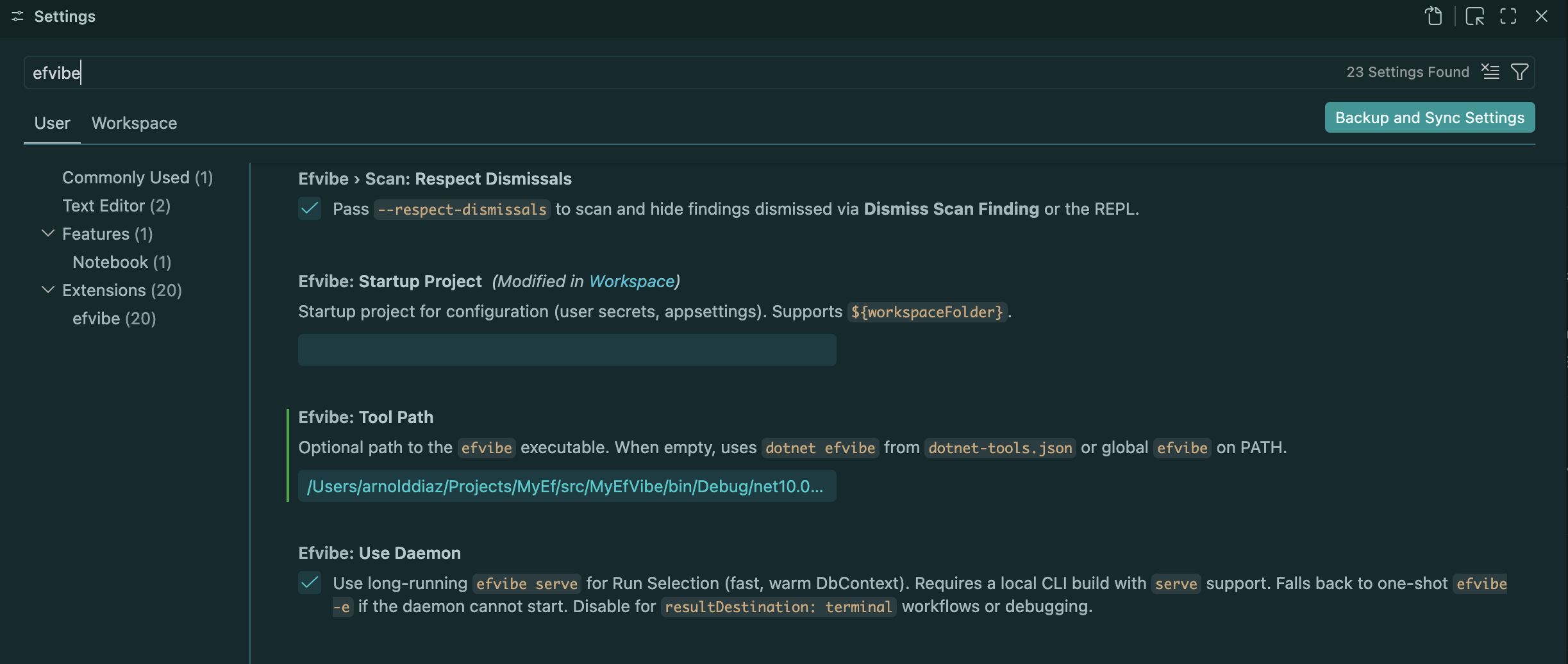Screen dimensions: 1568x664
Task: Click the --respect-dismissals code text
Action: click(x=462, y=210)
